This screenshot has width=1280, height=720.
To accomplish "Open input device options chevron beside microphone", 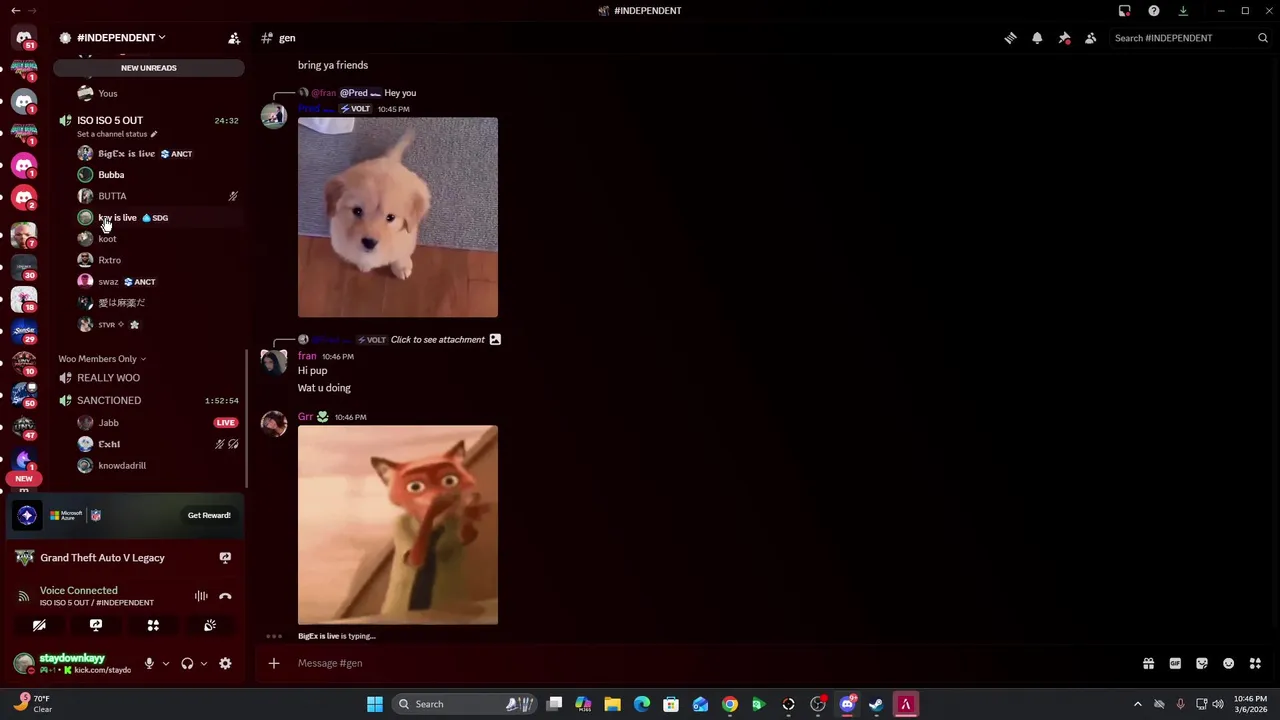I will coord(166,663).
